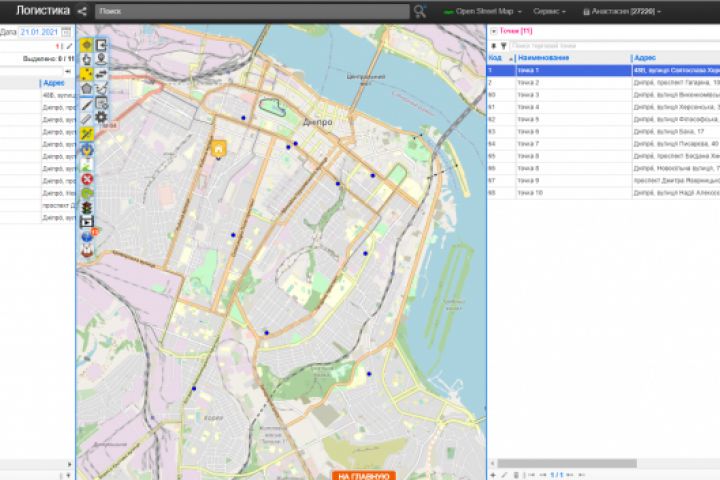Click the yellow points selection tool
Viewport: 720px width, 480px height.
(x=87, y=74)
